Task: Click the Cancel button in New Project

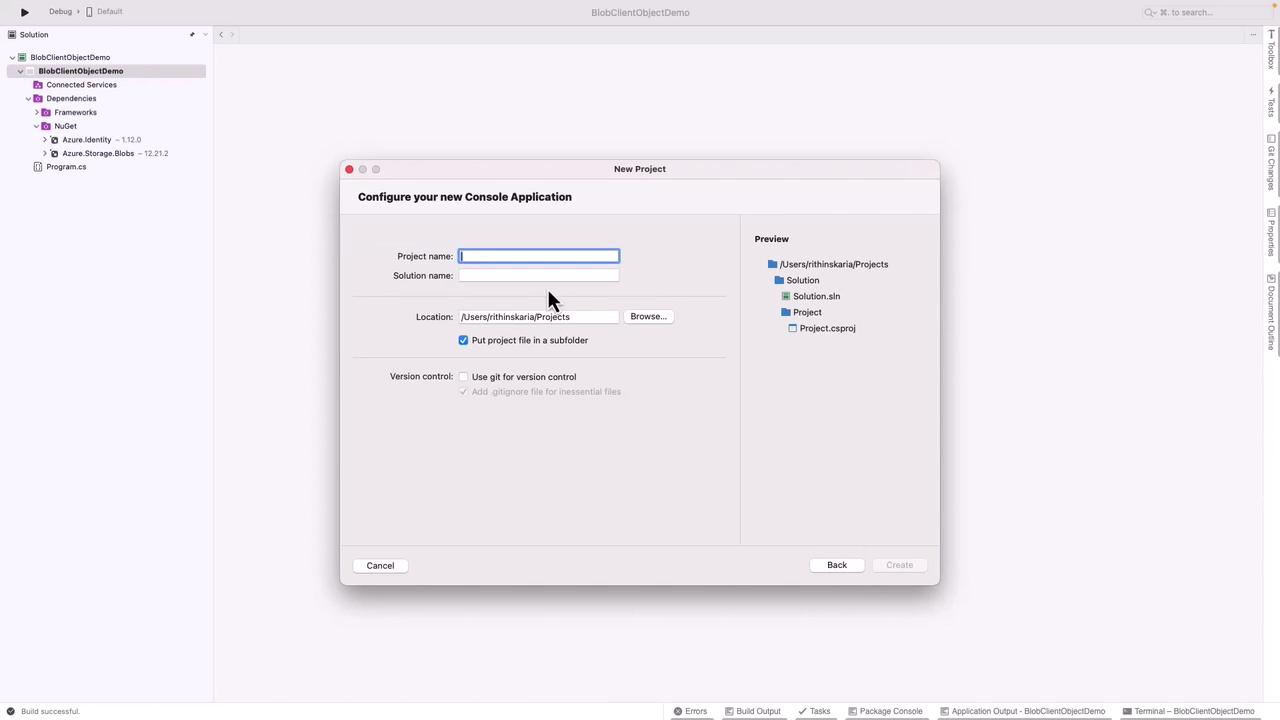Action: click(380, 566)
